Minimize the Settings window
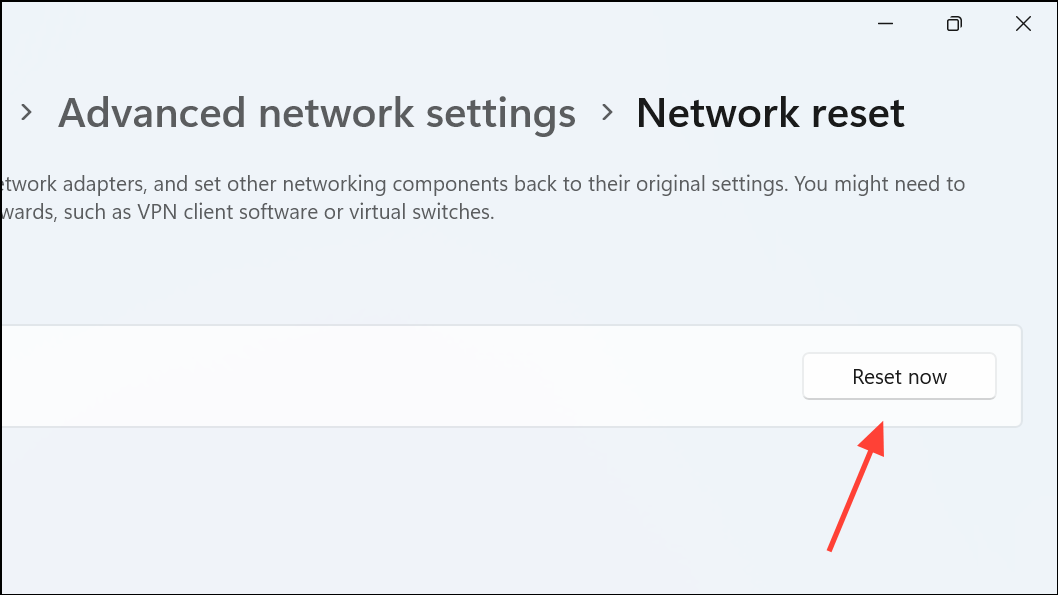Image resolution: width=1058 pixels, height=595 pixels. coord(885,24)
